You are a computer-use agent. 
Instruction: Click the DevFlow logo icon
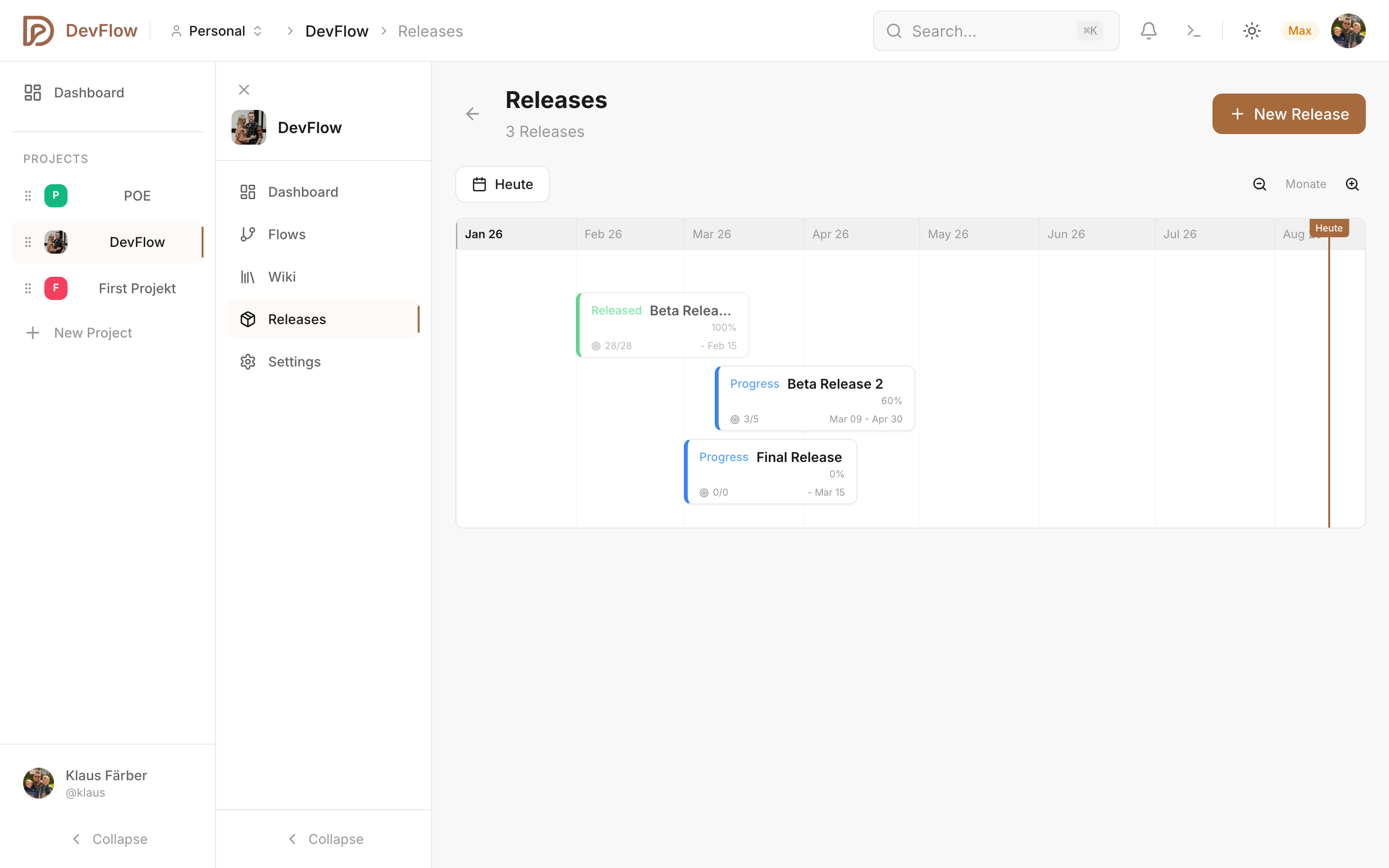coord(38,30)
